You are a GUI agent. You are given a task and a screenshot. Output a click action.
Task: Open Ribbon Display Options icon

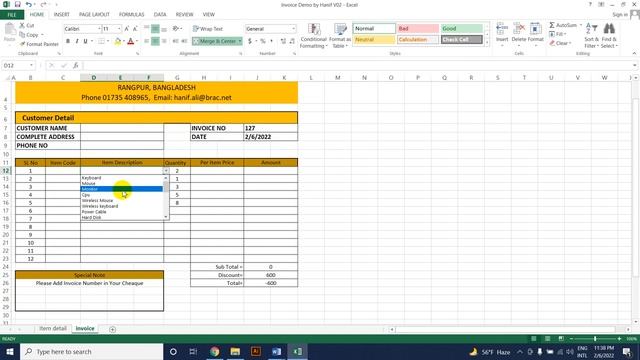click(x=601, y=4)
